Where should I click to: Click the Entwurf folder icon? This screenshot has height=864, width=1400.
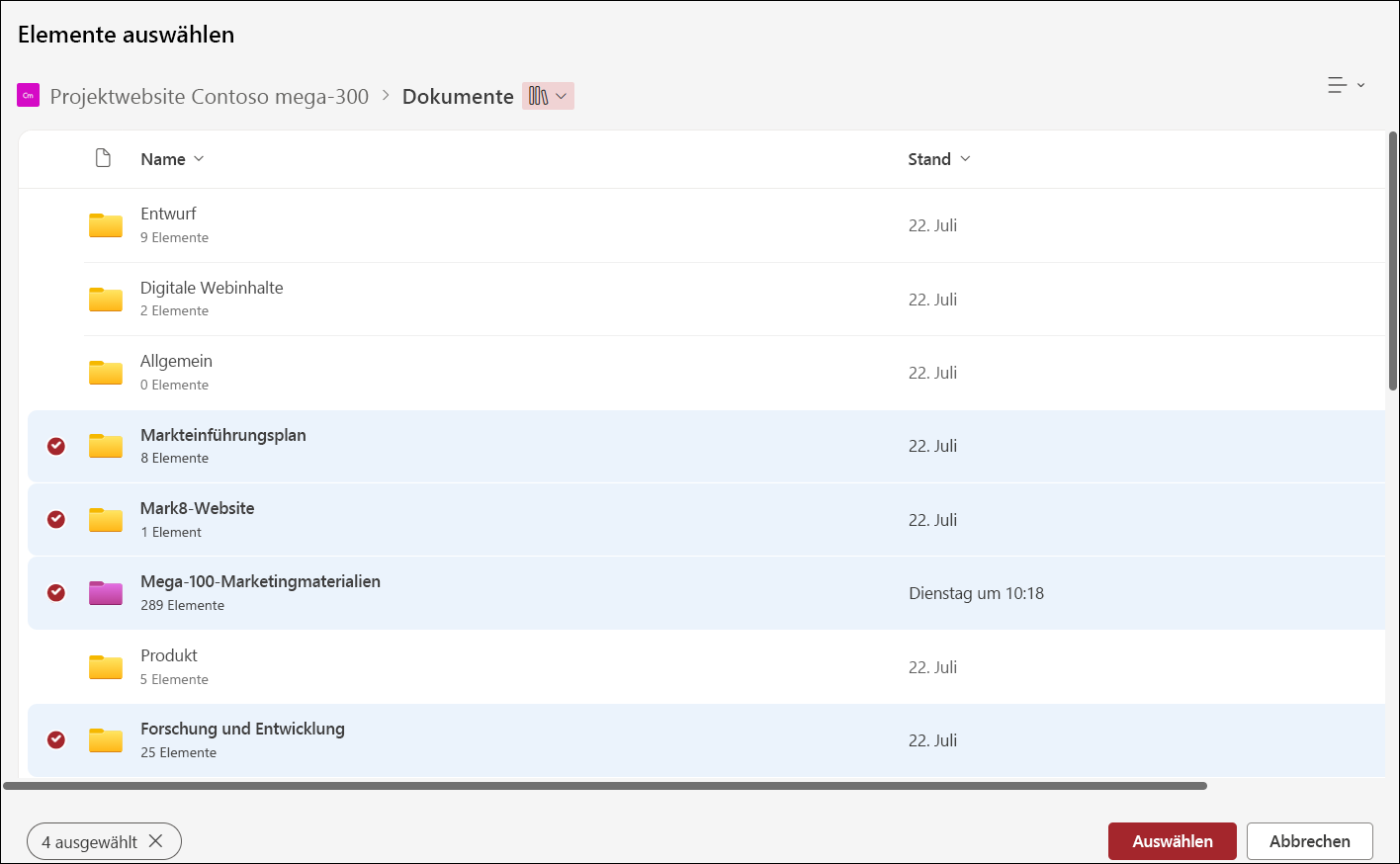[x=106, y=225]
